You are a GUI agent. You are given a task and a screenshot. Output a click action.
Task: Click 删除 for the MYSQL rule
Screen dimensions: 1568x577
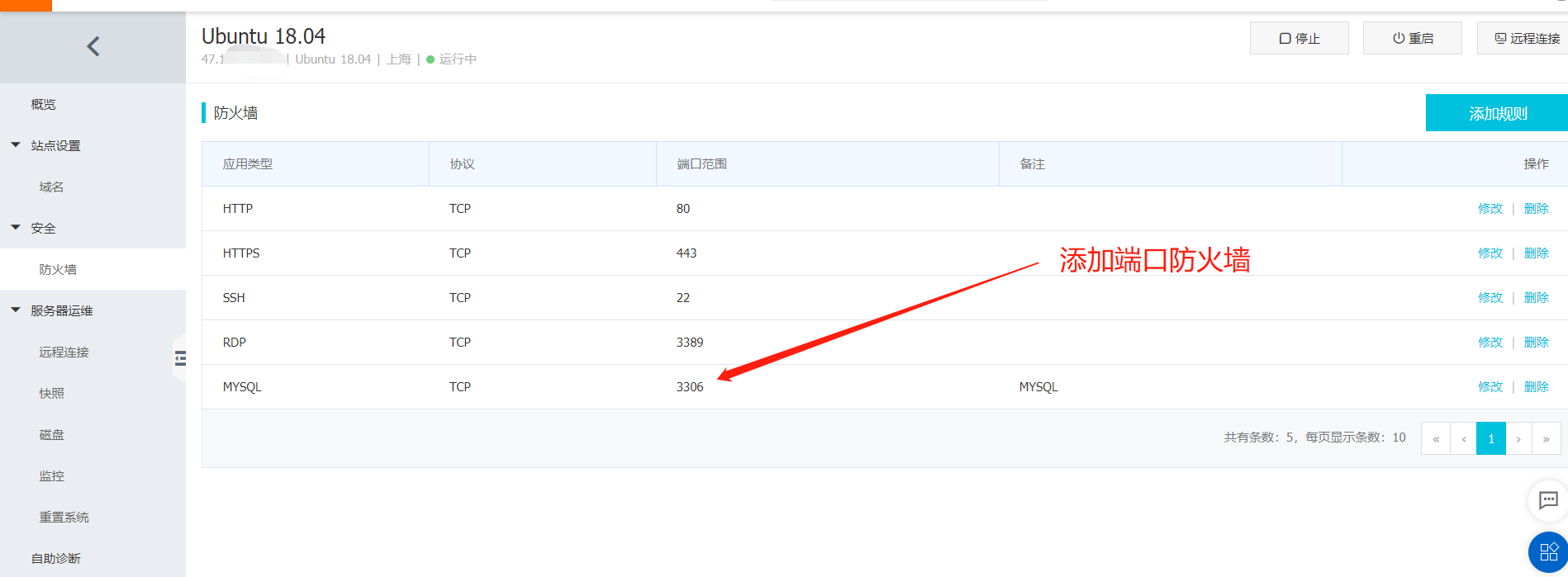1537,386
